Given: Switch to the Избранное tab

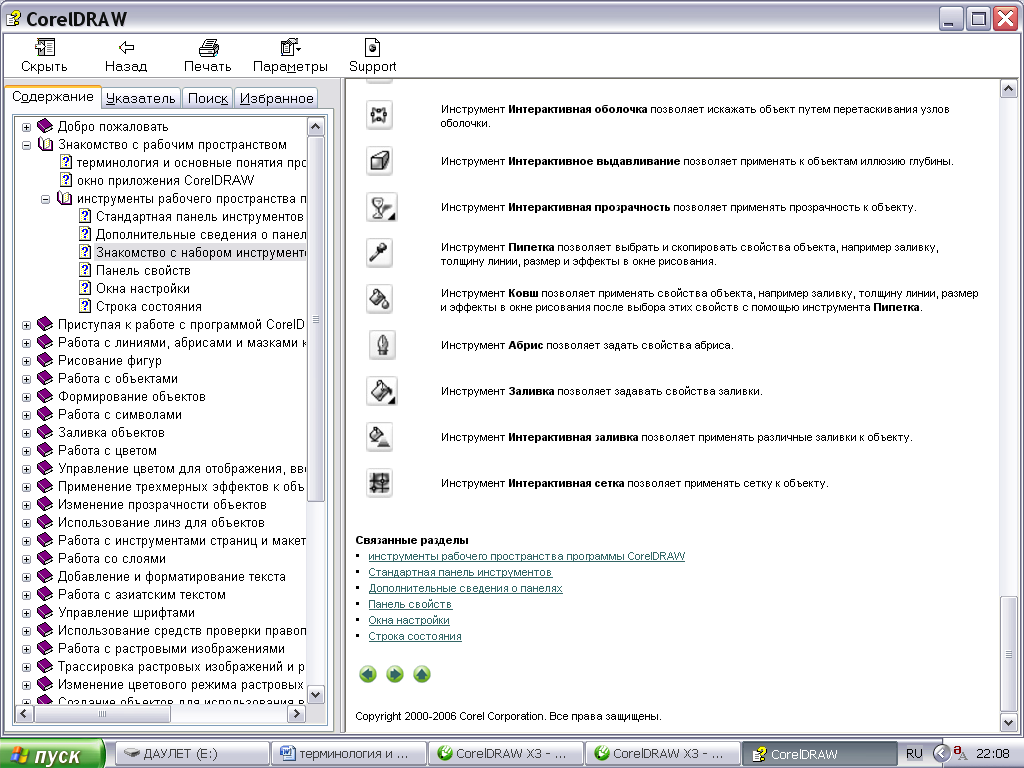Looking at the screenshot, I should pos(276,98).
